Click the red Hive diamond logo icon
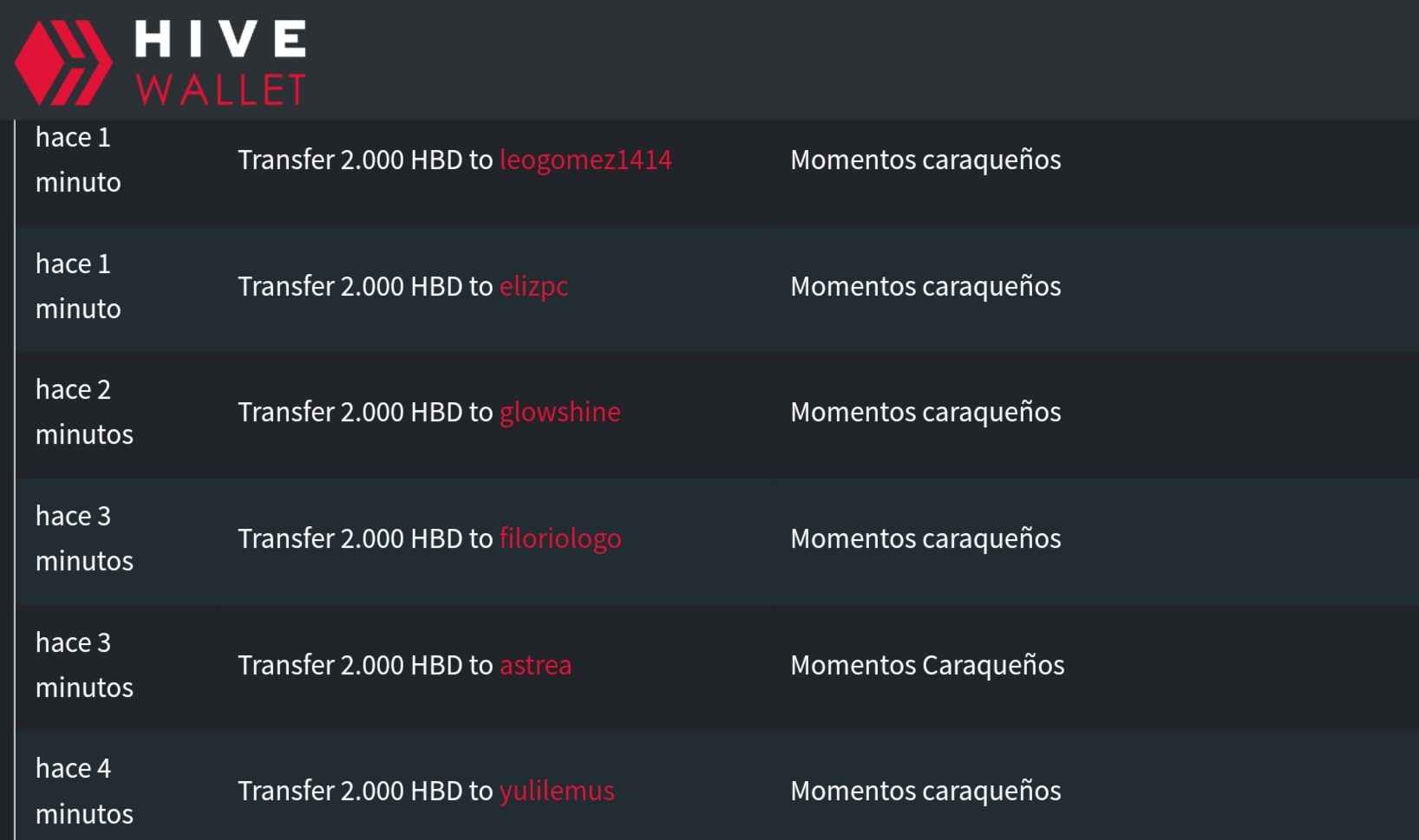 click(63, 62)
